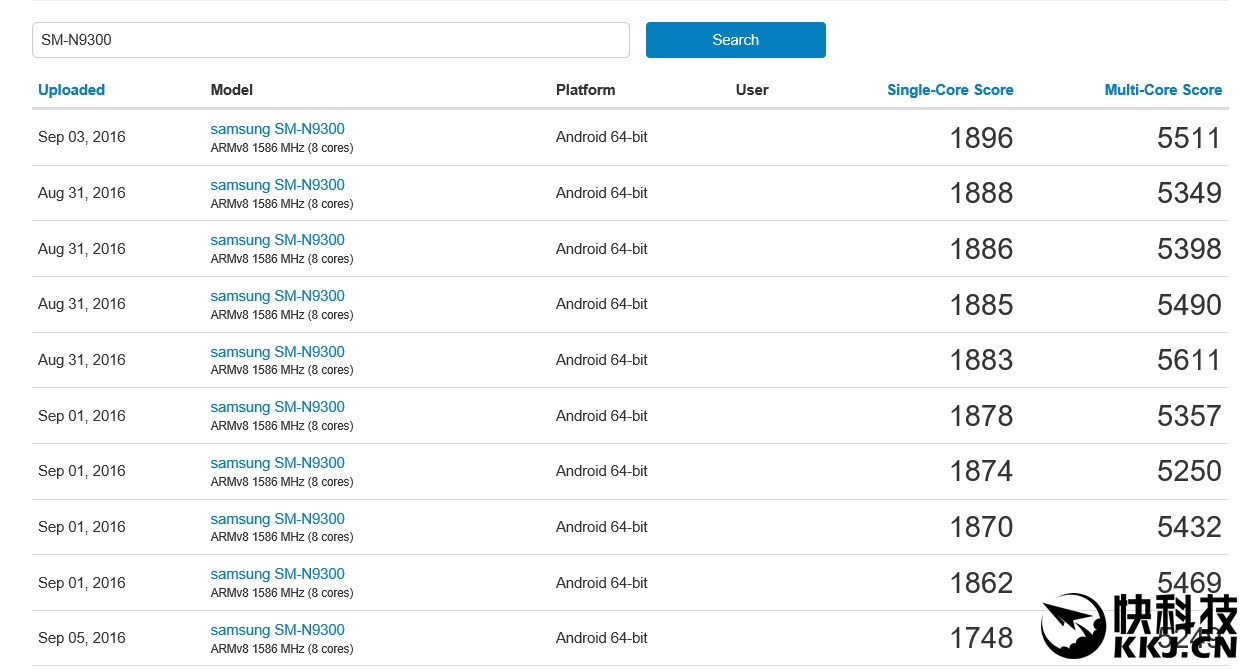Open samsung SM-N9300 link scoring 1888

[277, 185]
